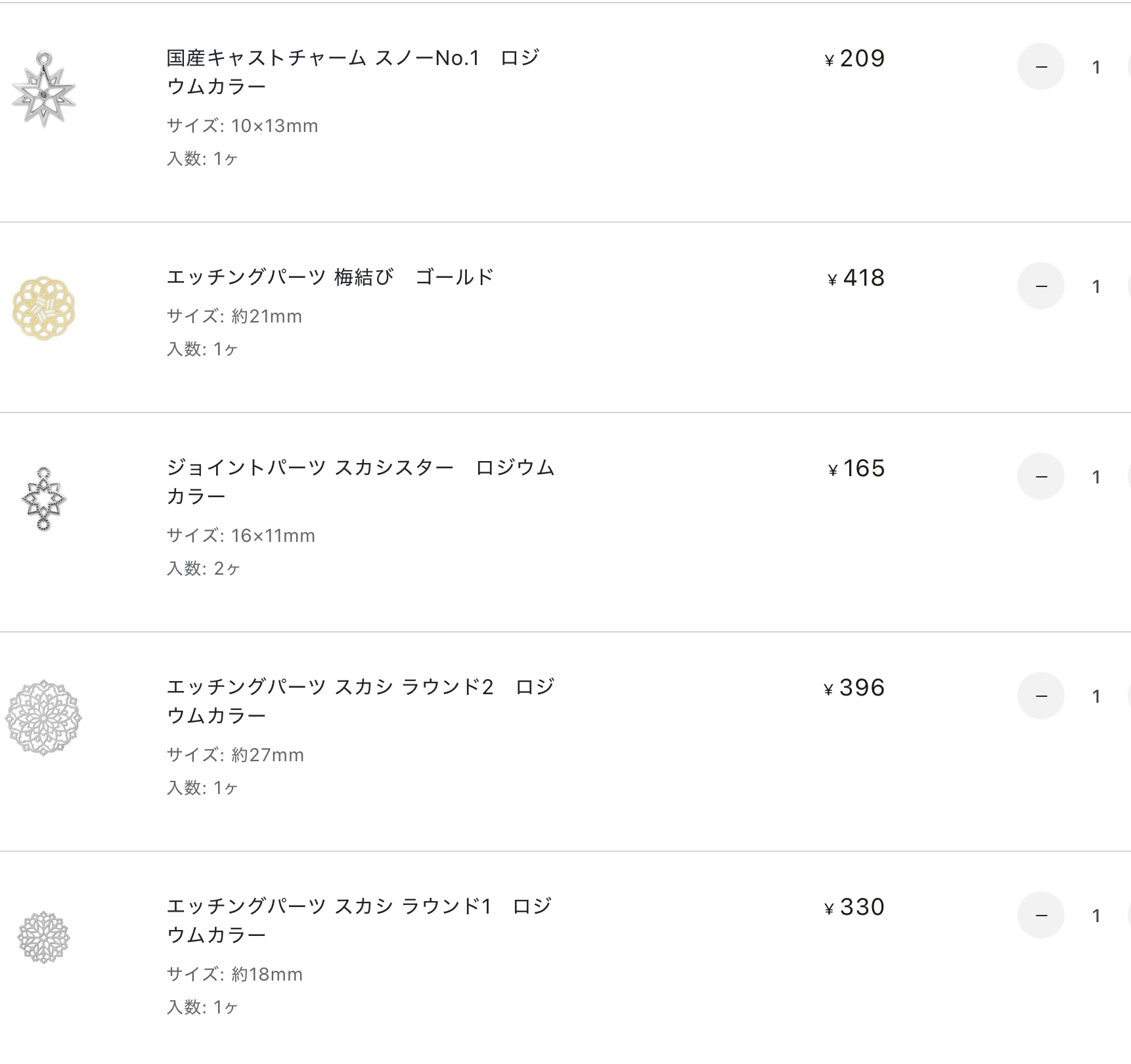Screen dimensions: 1131x1064
Task: Open the スカシスター joint part thumbnail
Action: pyautogui.click(x=43, y=499)
